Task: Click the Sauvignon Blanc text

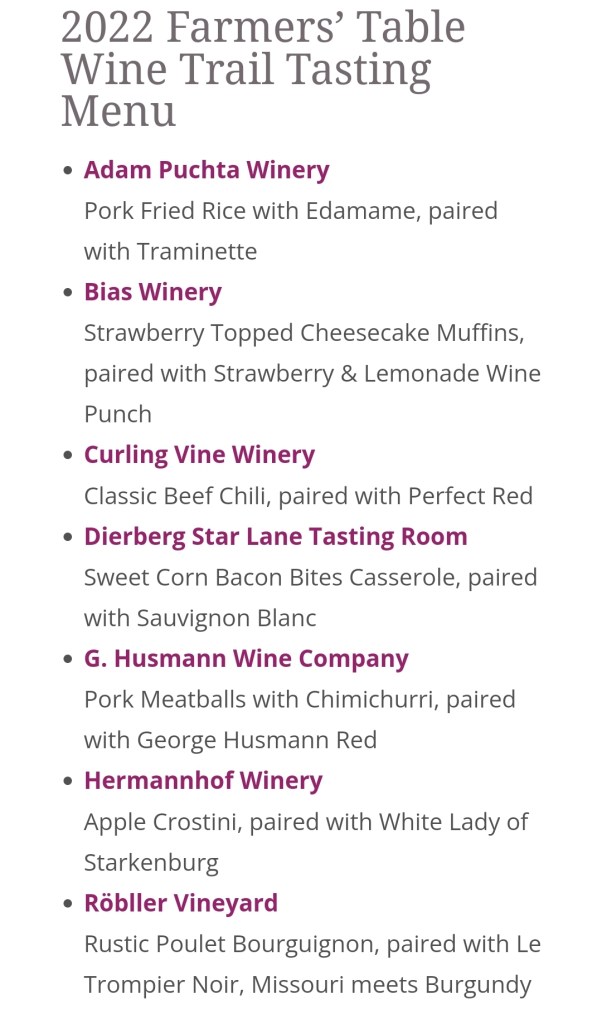Action: pos(226,618)
